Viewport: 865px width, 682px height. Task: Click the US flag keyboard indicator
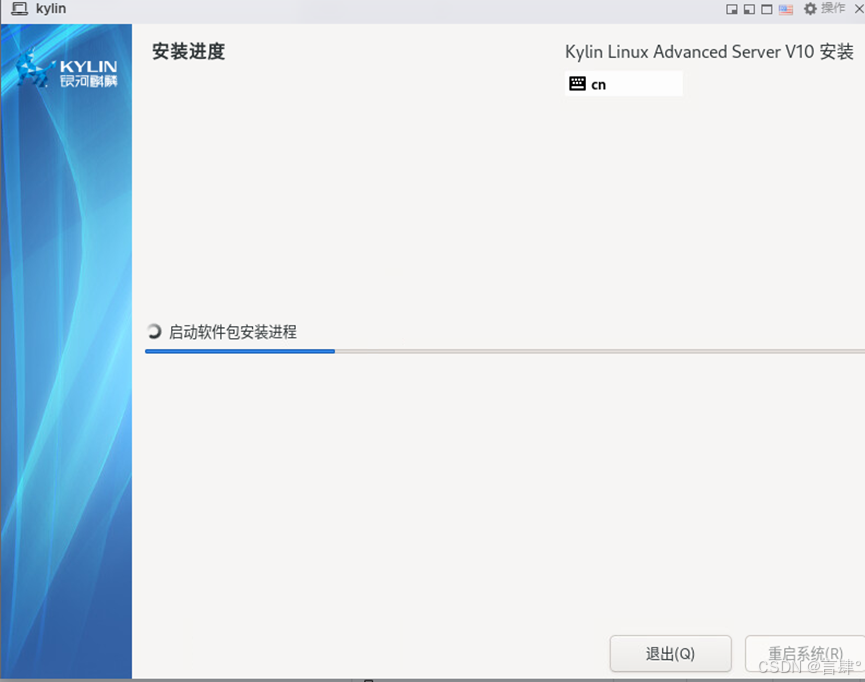785,8
